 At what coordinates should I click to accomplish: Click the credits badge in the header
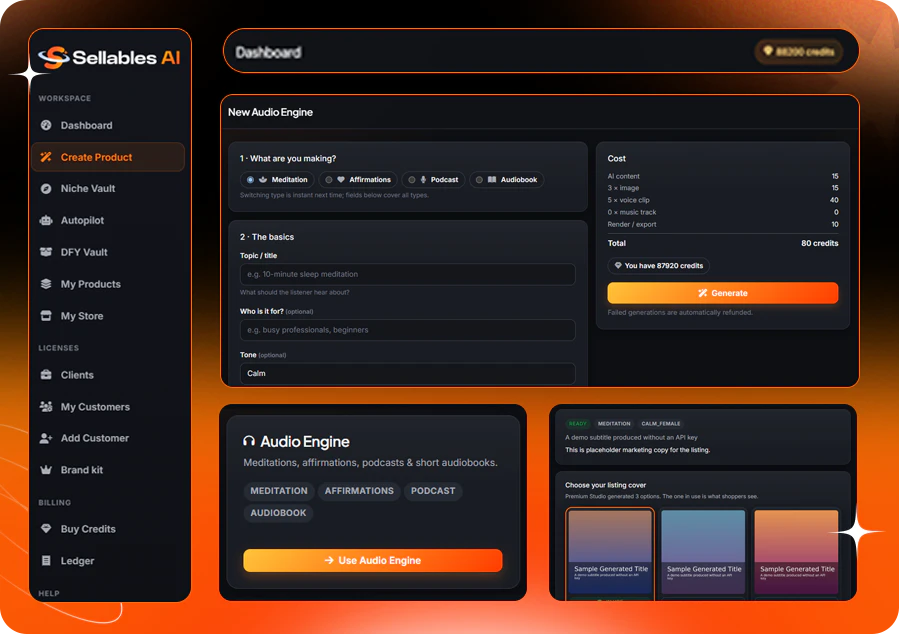(798, 52)
